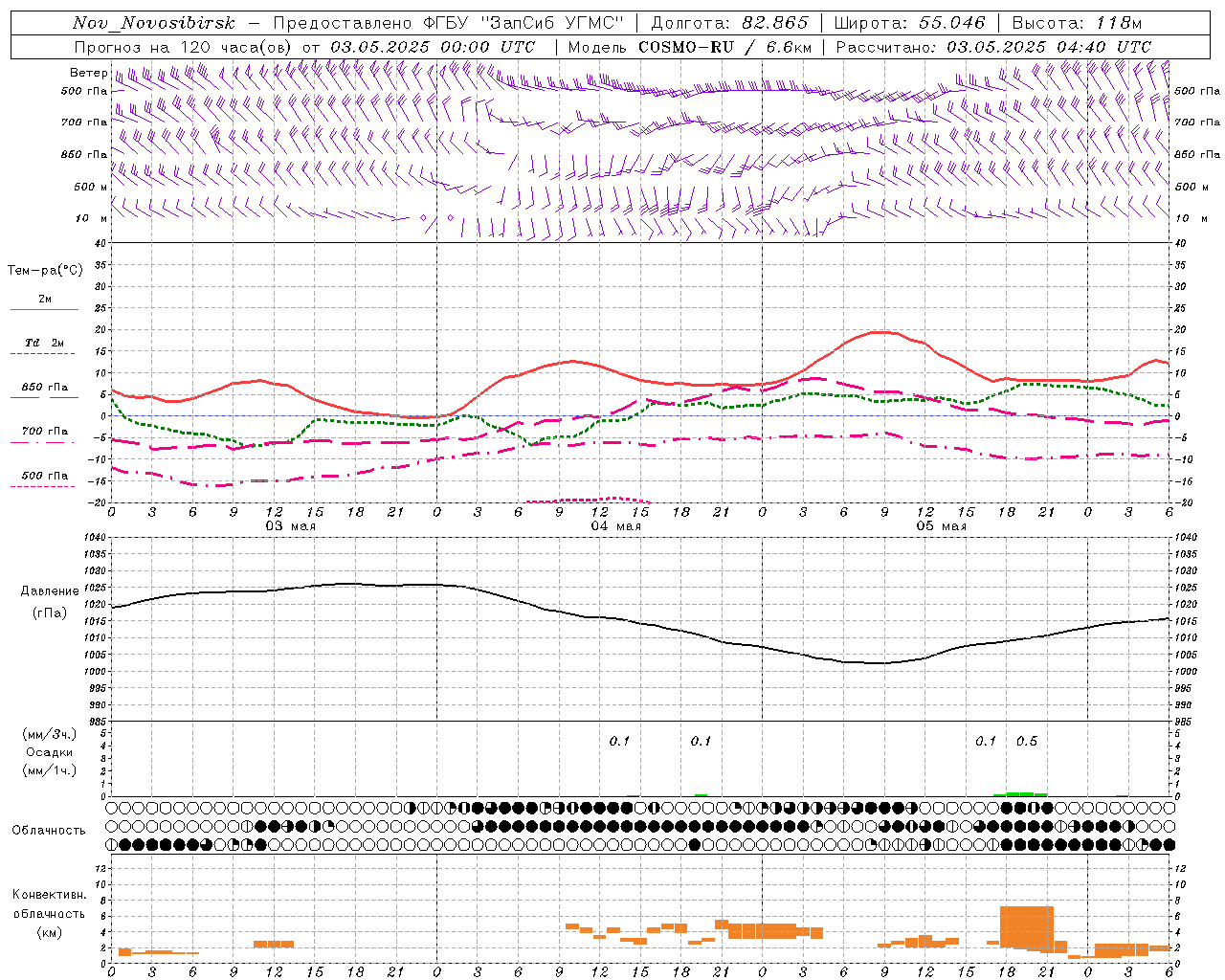
Task: Click the 0.5 precipitation value label
Action: tap(1027, 741)
